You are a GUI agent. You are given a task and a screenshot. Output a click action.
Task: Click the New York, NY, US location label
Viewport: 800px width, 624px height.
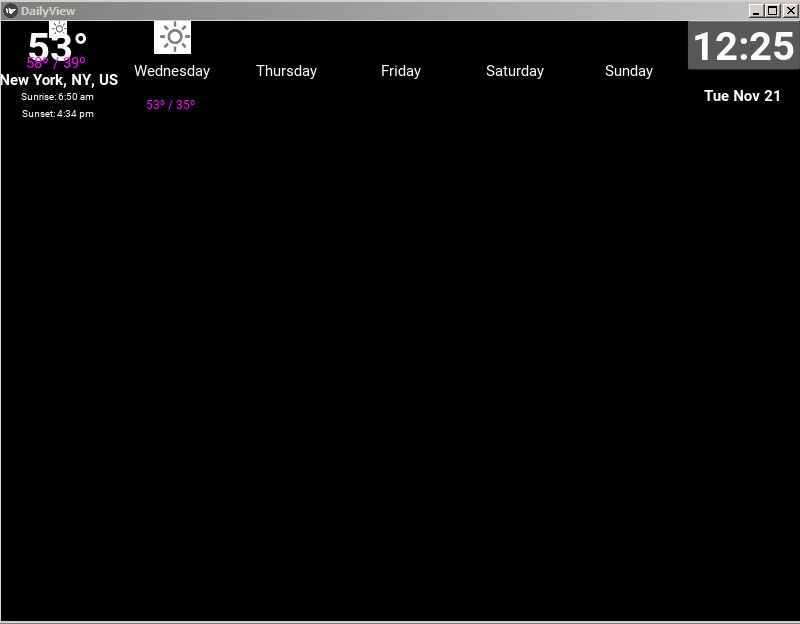(x=58, y=80)
